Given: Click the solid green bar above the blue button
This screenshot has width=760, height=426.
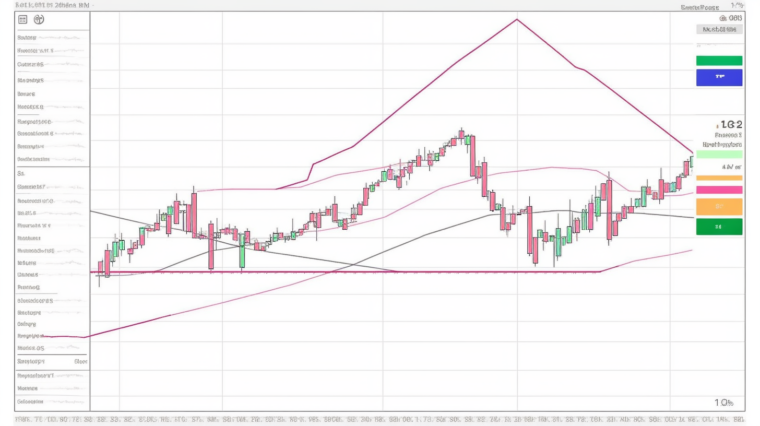Looking at the screenshot, I should click(719, 60).
